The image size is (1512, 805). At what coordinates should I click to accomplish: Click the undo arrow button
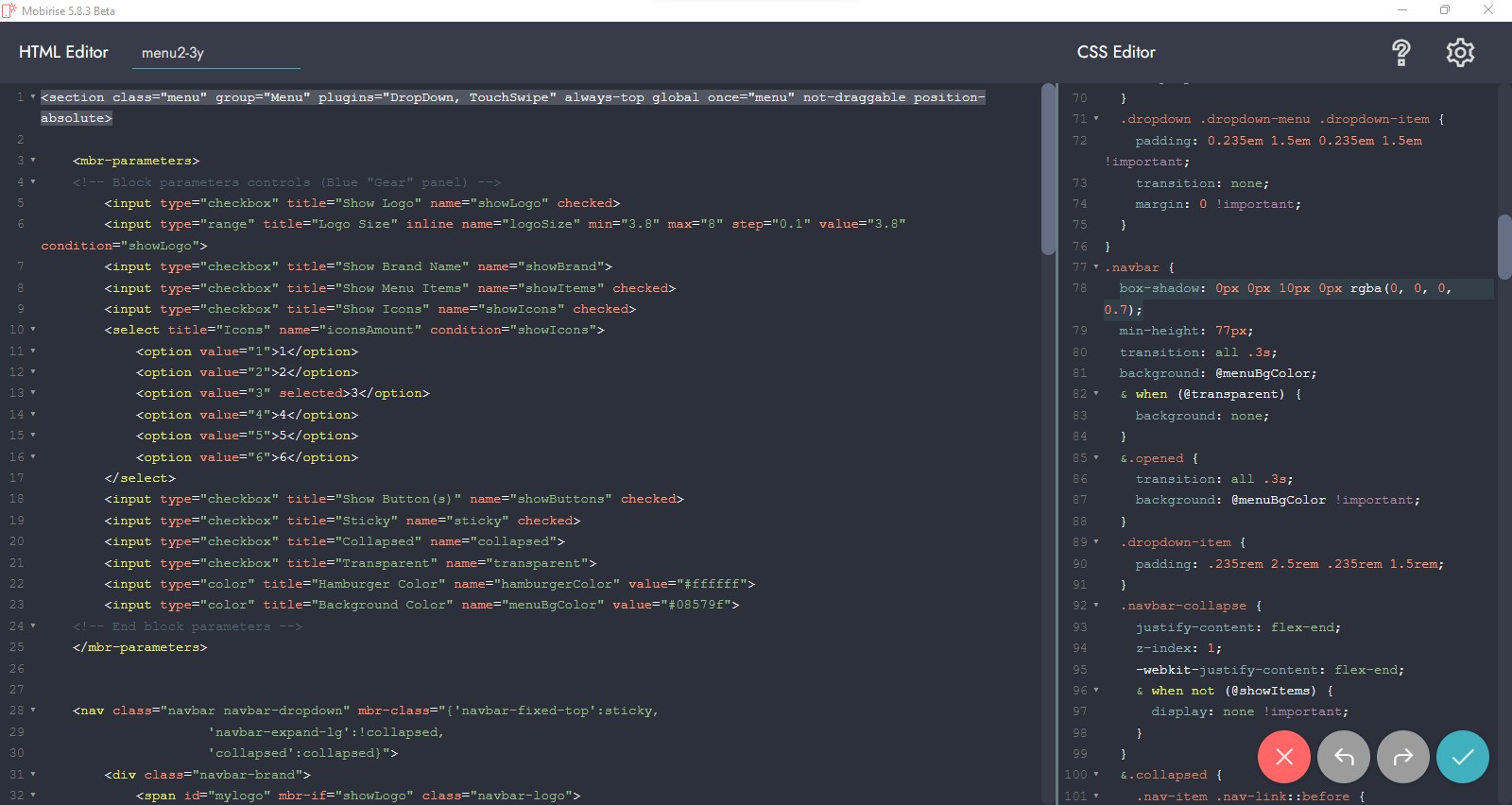(1344, 757)
